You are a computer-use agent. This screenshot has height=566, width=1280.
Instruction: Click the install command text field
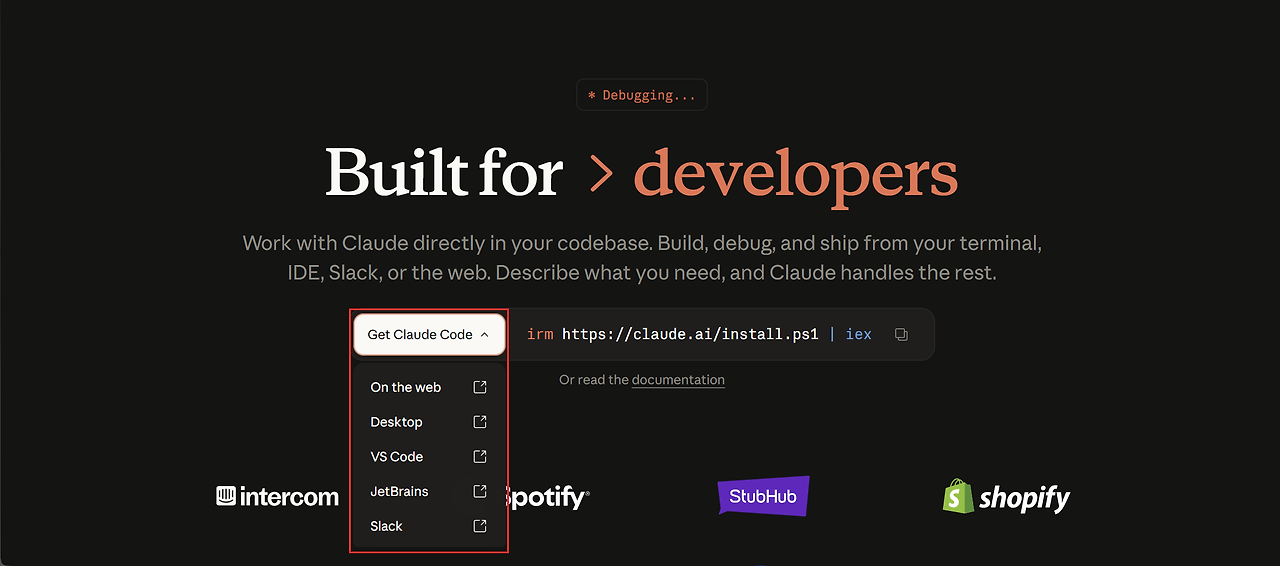pos(699,334)
